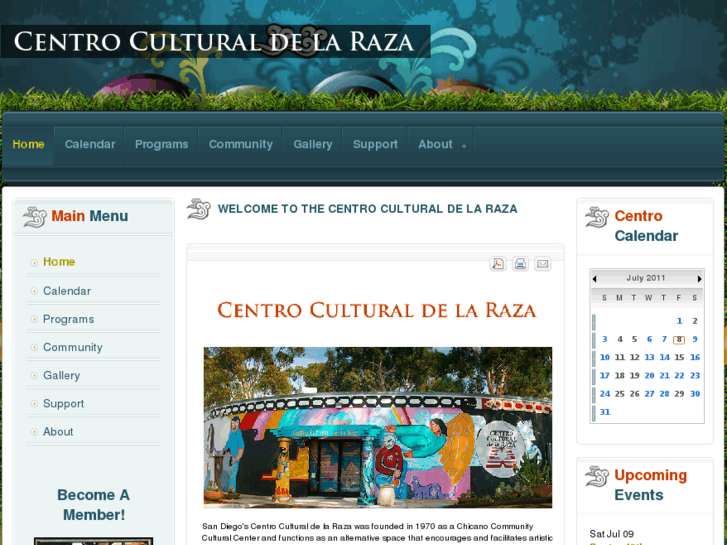Select July 20 in the calendar

tap(649, 376)
